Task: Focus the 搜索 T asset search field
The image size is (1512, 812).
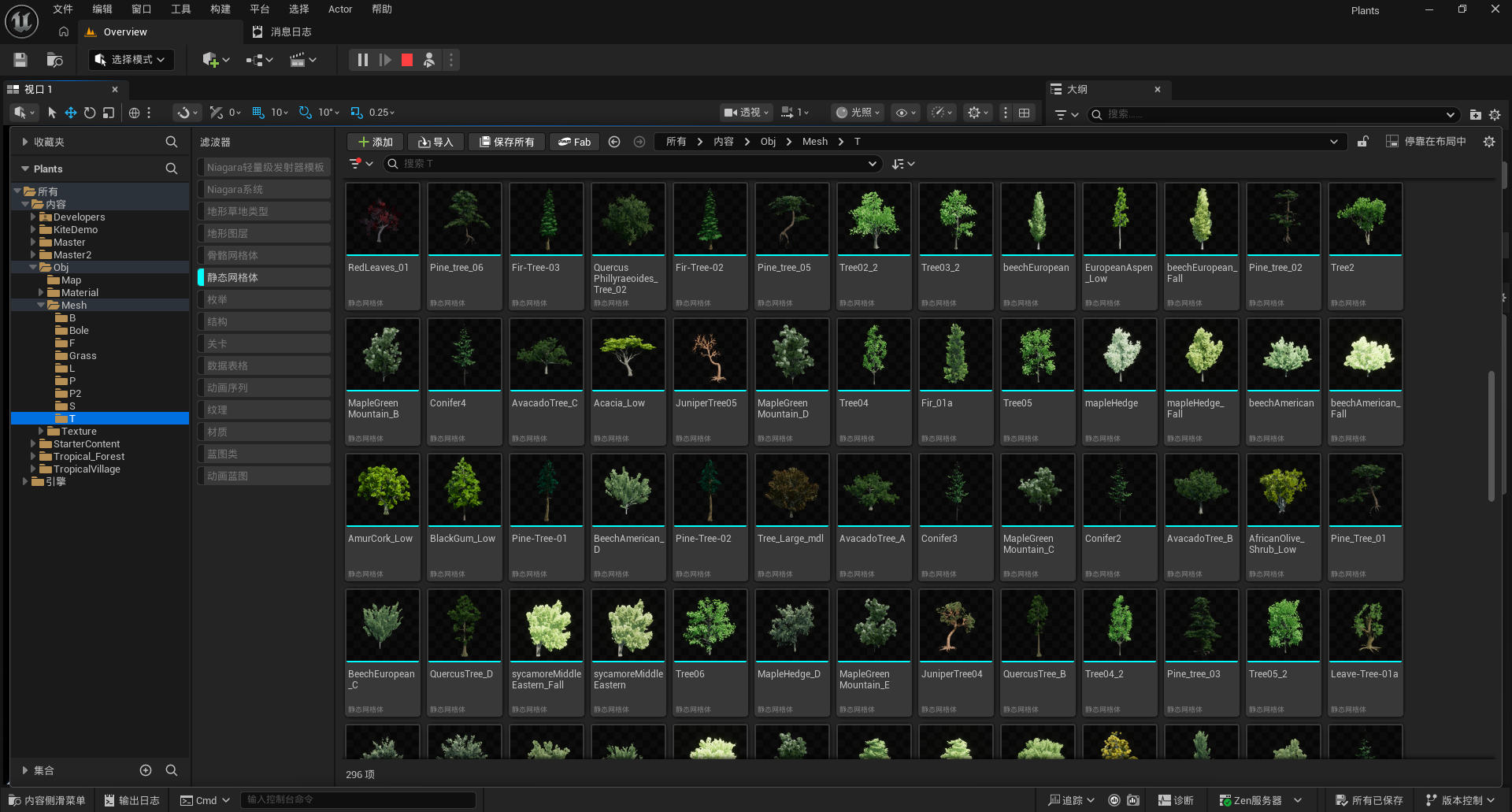Action: coord(632,164)
